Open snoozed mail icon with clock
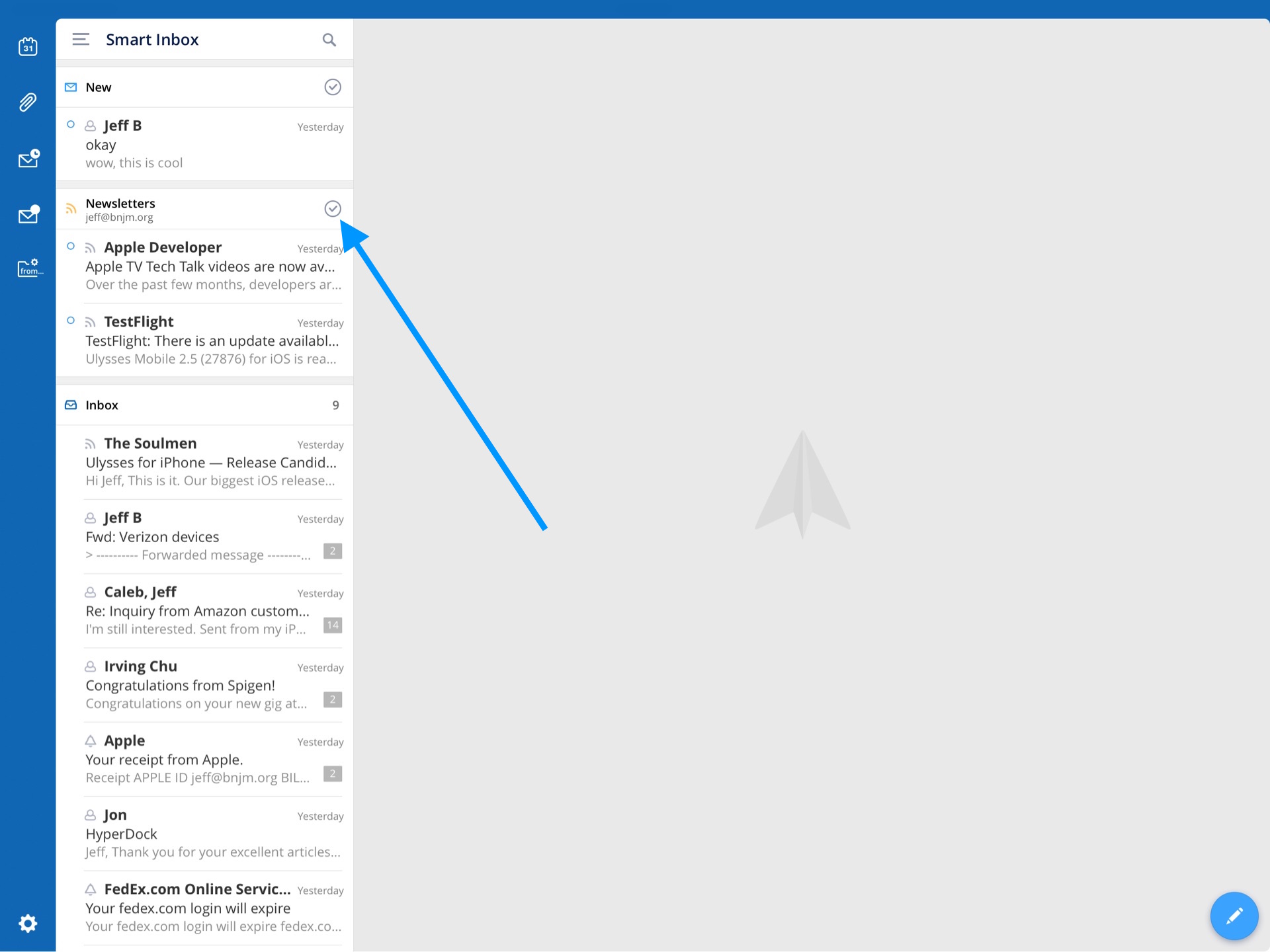The height and width of the screenshot is (952, 1270). pyautogui.click(x=28, y=159)
